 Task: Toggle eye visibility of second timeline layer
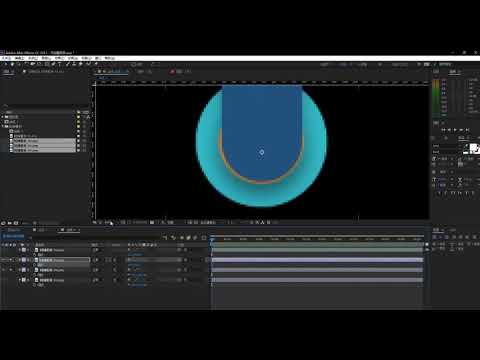(3, 260)
